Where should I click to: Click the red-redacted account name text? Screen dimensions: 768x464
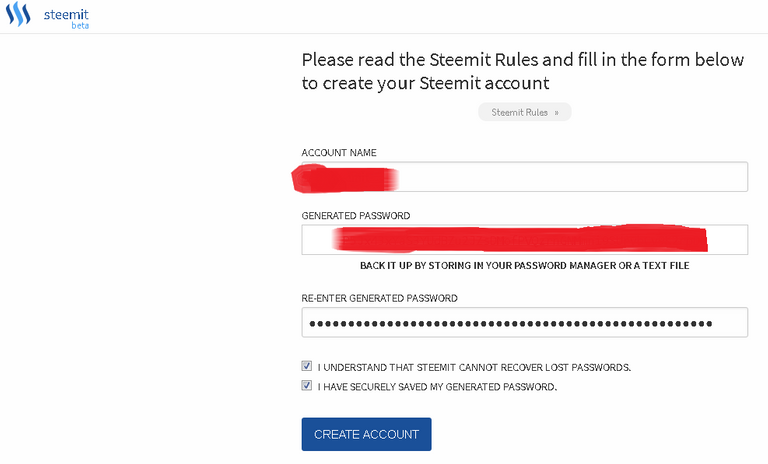[x=345, y=179]
